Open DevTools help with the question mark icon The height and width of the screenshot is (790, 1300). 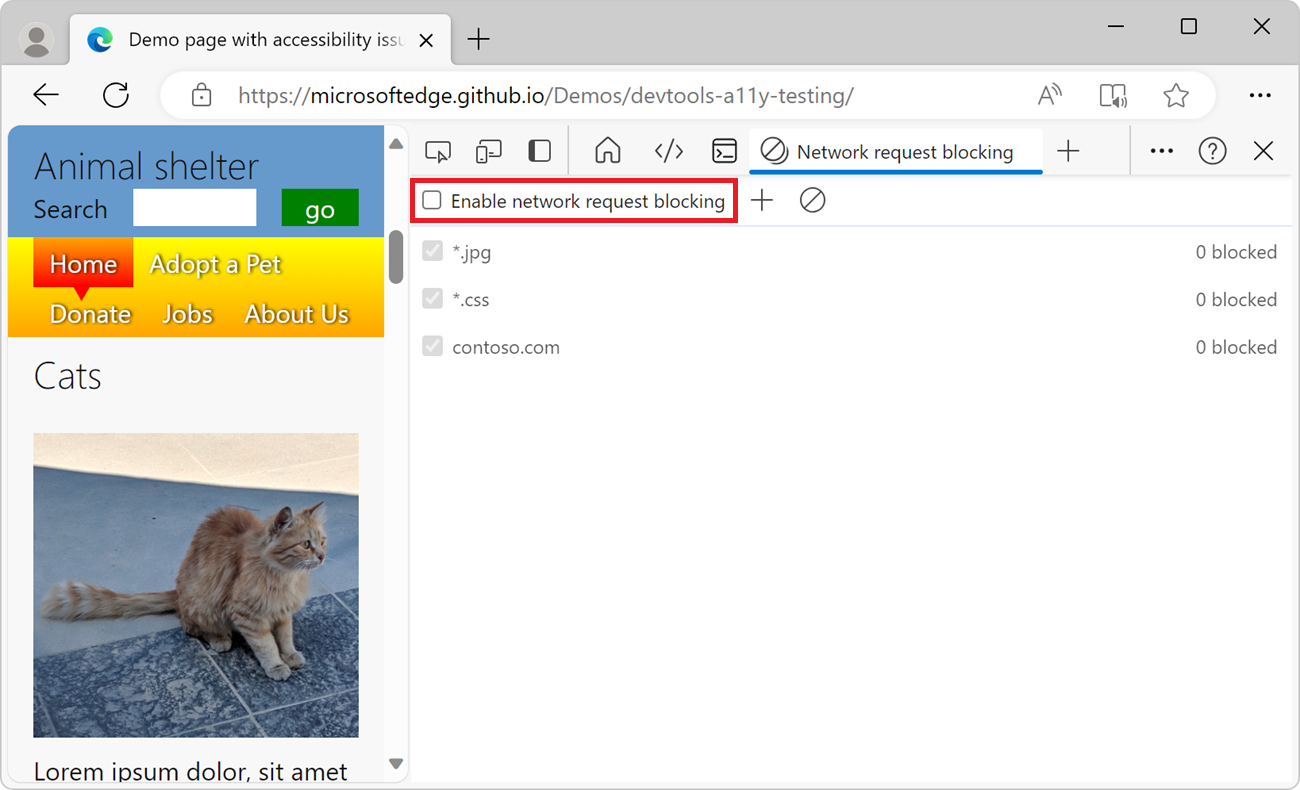1212,151
